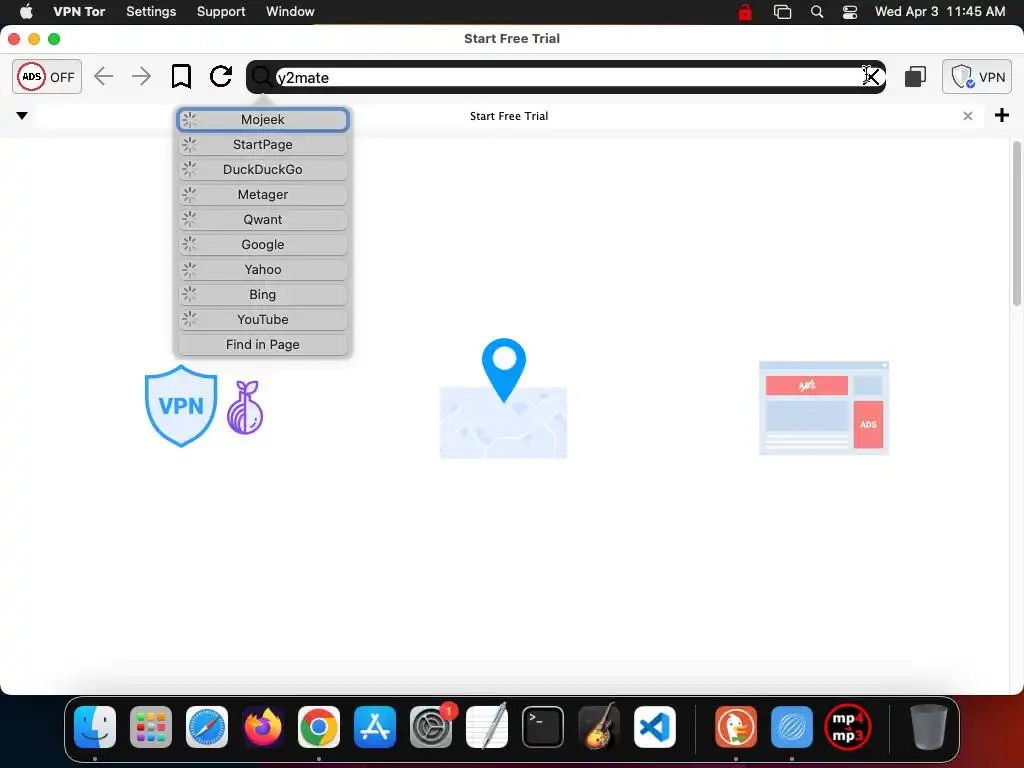
Task: Toggle the ADS OFF blocker button
Action: [x=47, y=76]
